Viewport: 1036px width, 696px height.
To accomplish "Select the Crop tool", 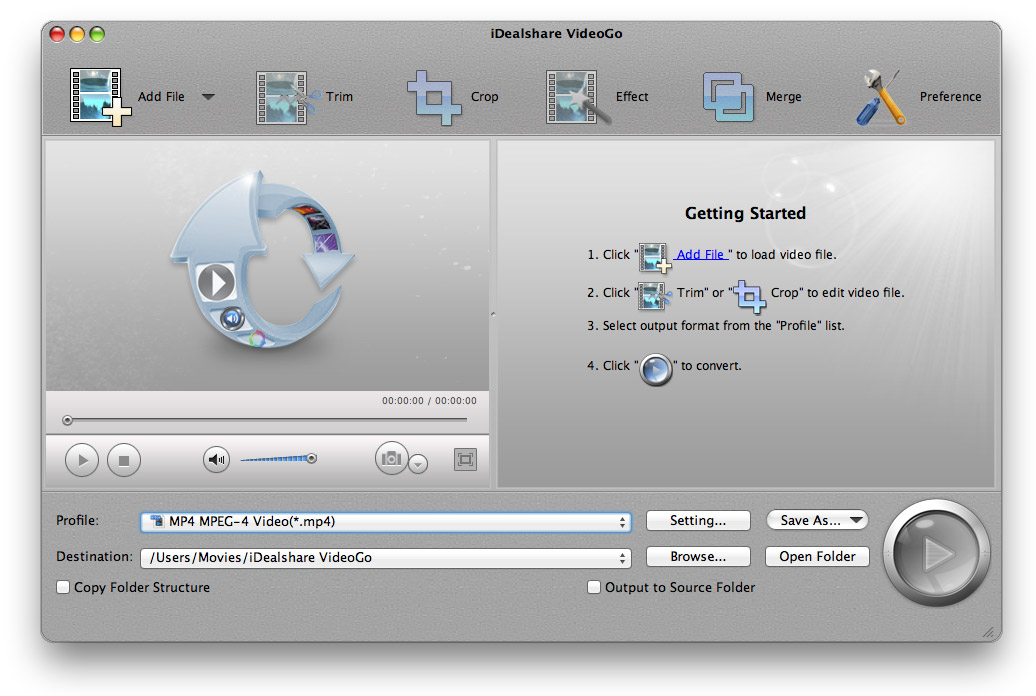I will point(434,97).
